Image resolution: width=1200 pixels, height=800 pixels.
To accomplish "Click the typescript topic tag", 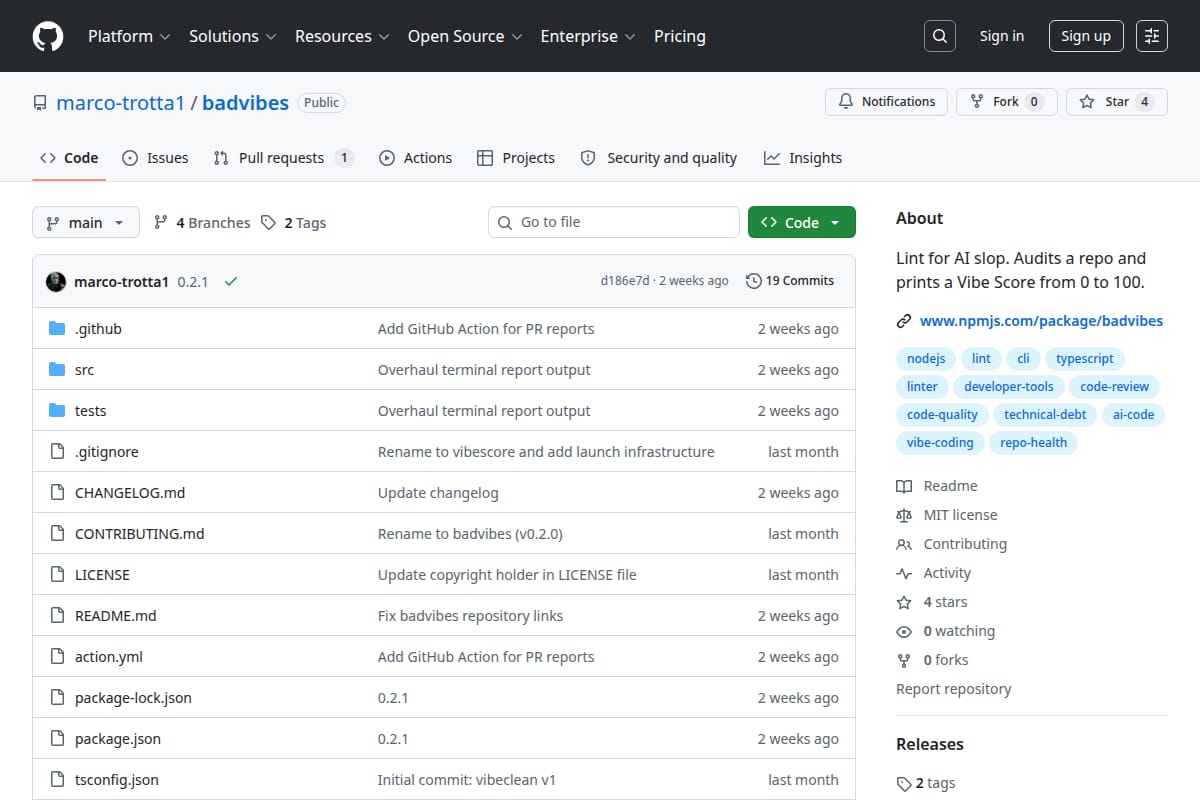I will (1085, 358).
